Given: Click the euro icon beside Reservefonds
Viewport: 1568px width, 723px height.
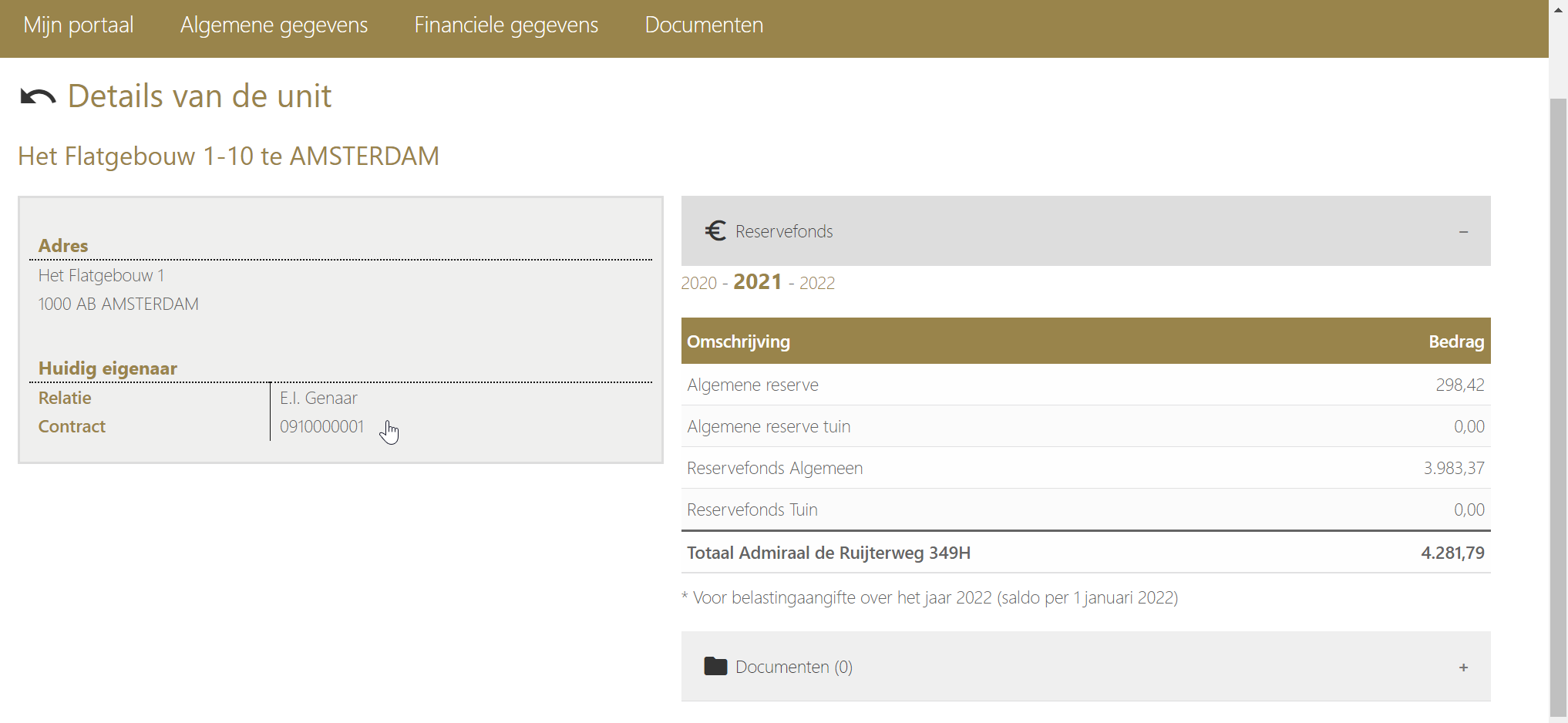Looking at the screenshot, I should [x=716, y=230].
